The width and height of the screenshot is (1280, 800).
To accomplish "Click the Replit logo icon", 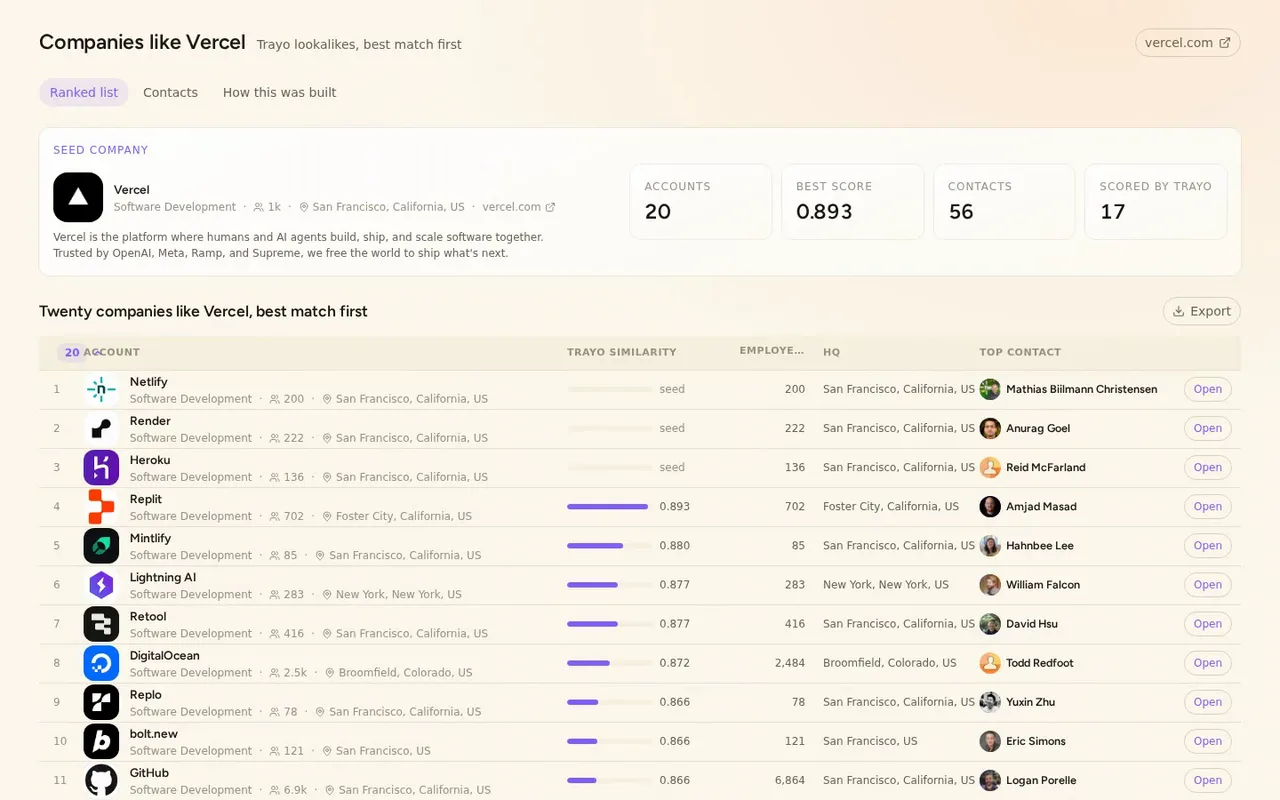I will pos(101,507).
